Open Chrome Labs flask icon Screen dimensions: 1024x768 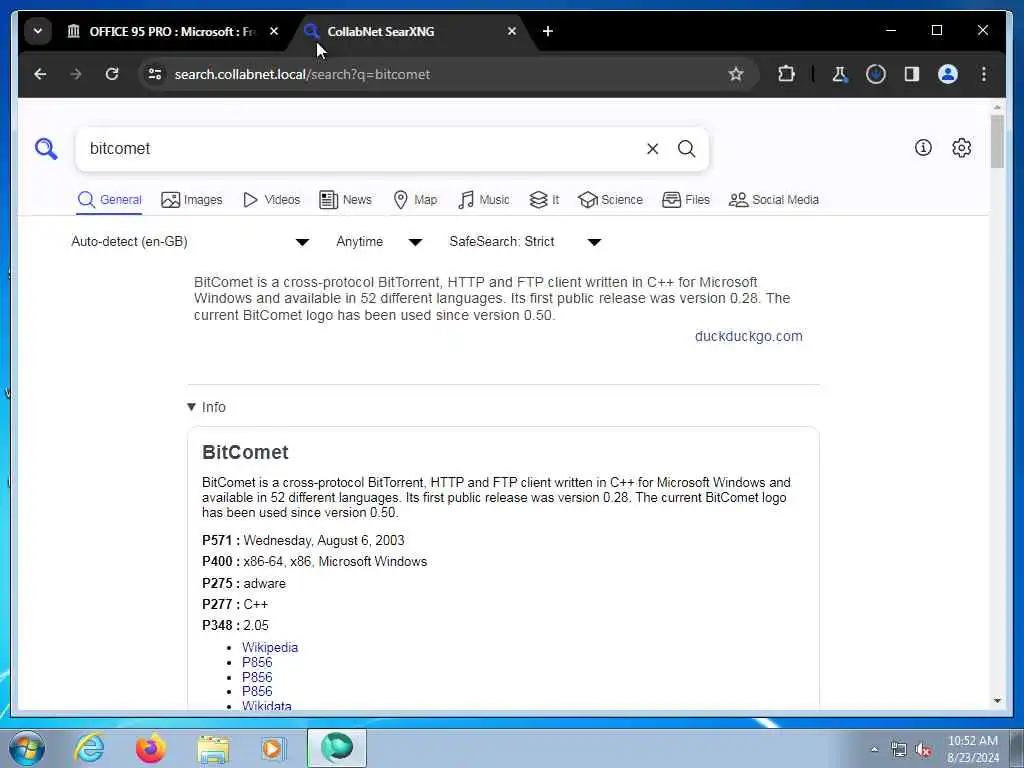coord(840,74)
